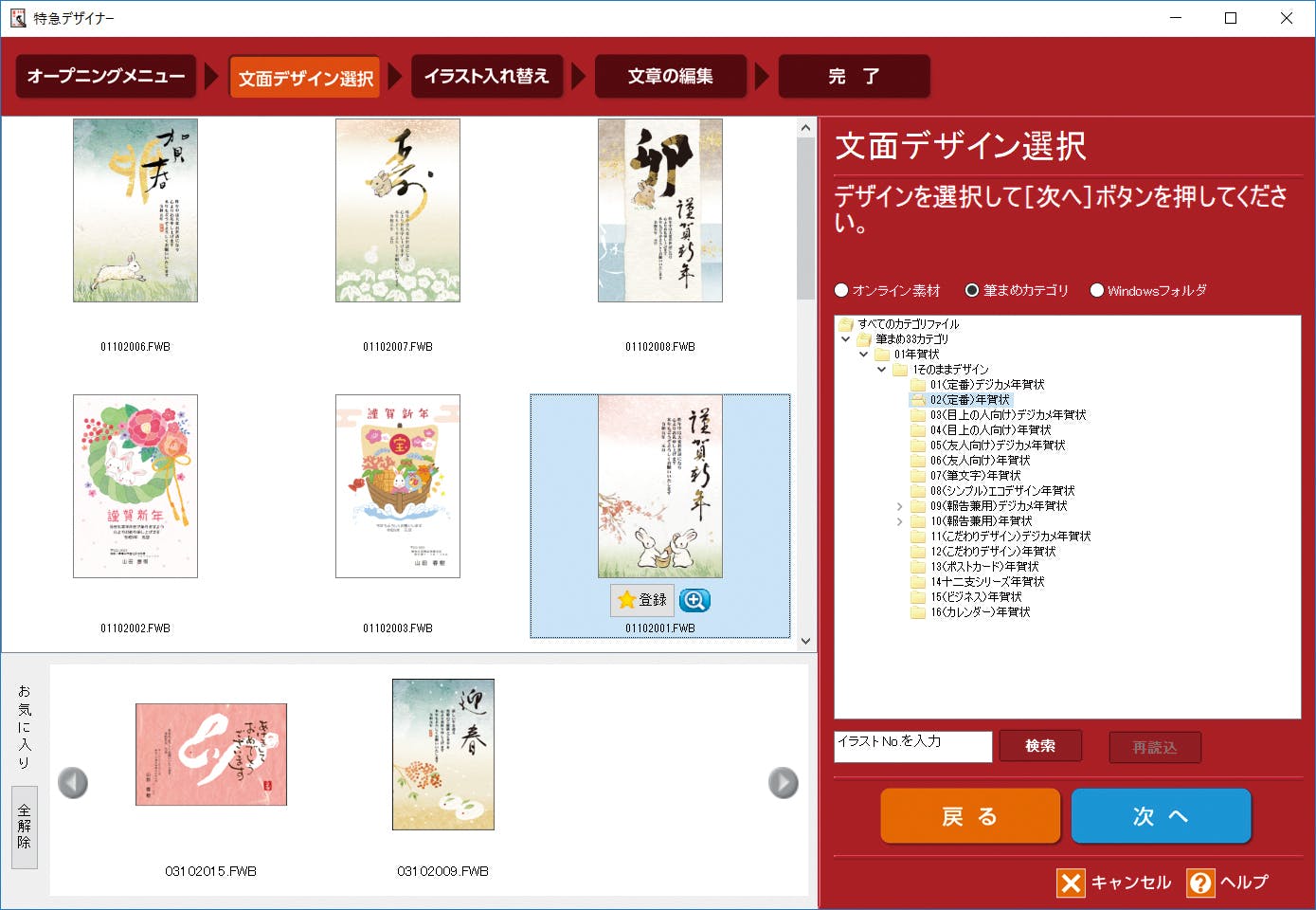
Task: Open help via the ヘルプ question icon
Action: (x=1199, y=883)
